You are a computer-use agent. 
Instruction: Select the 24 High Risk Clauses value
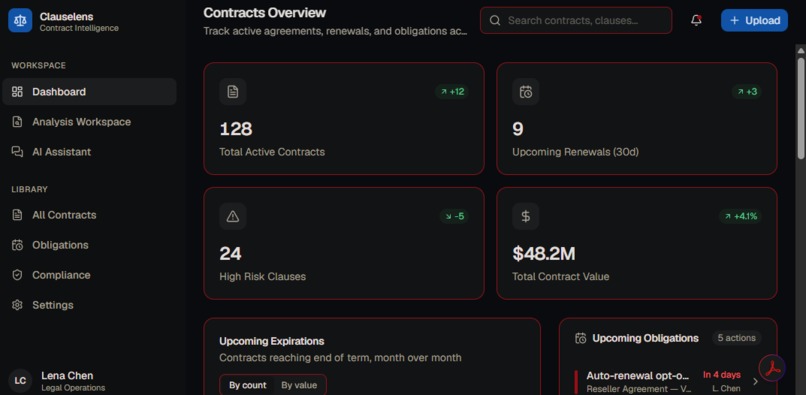pos(230,254)
